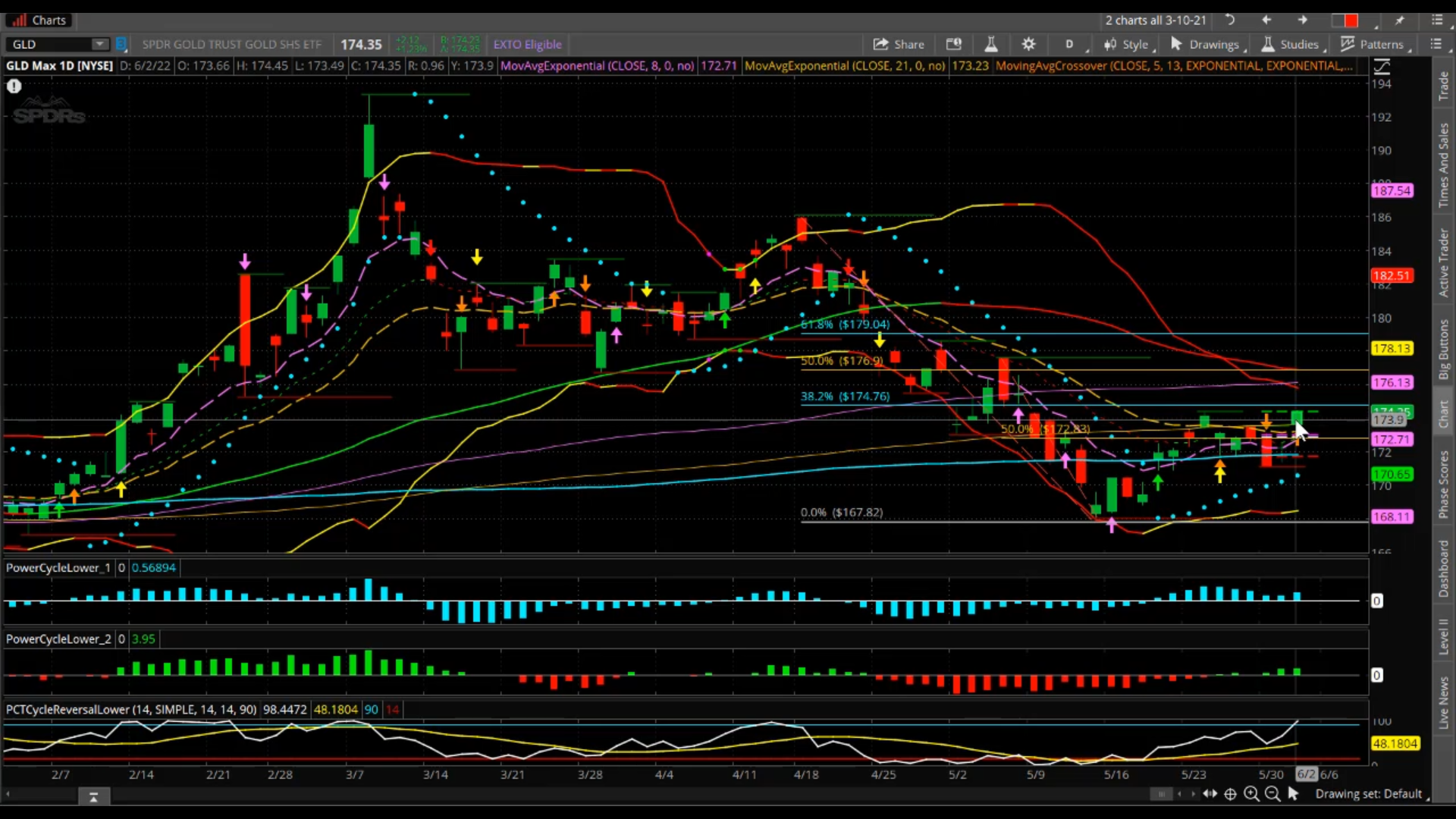The height and width of the screenshot is (819, 1456).
Task: Click the 168.11 magenta price bubble
Action: [x=1392, y=517]
